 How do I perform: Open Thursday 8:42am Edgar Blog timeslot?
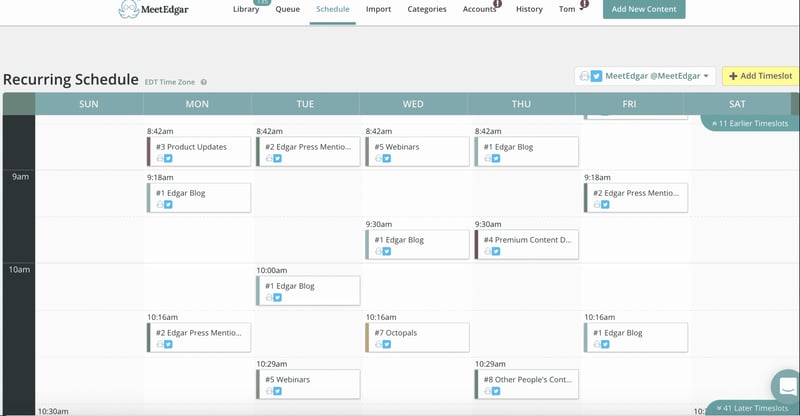[527, 152]
